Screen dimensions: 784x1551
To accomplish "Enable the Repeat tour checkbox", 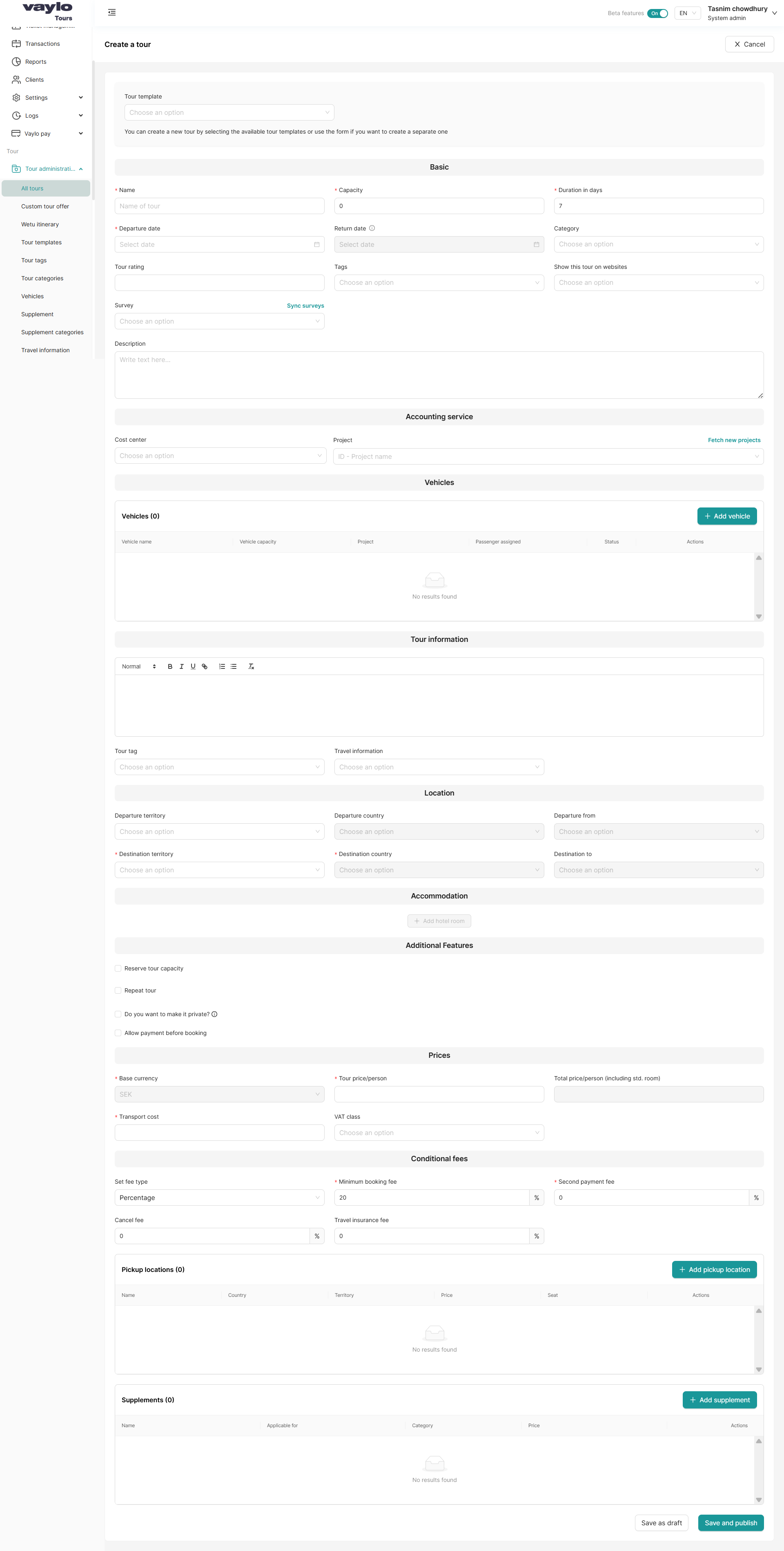I will point(118,990).
